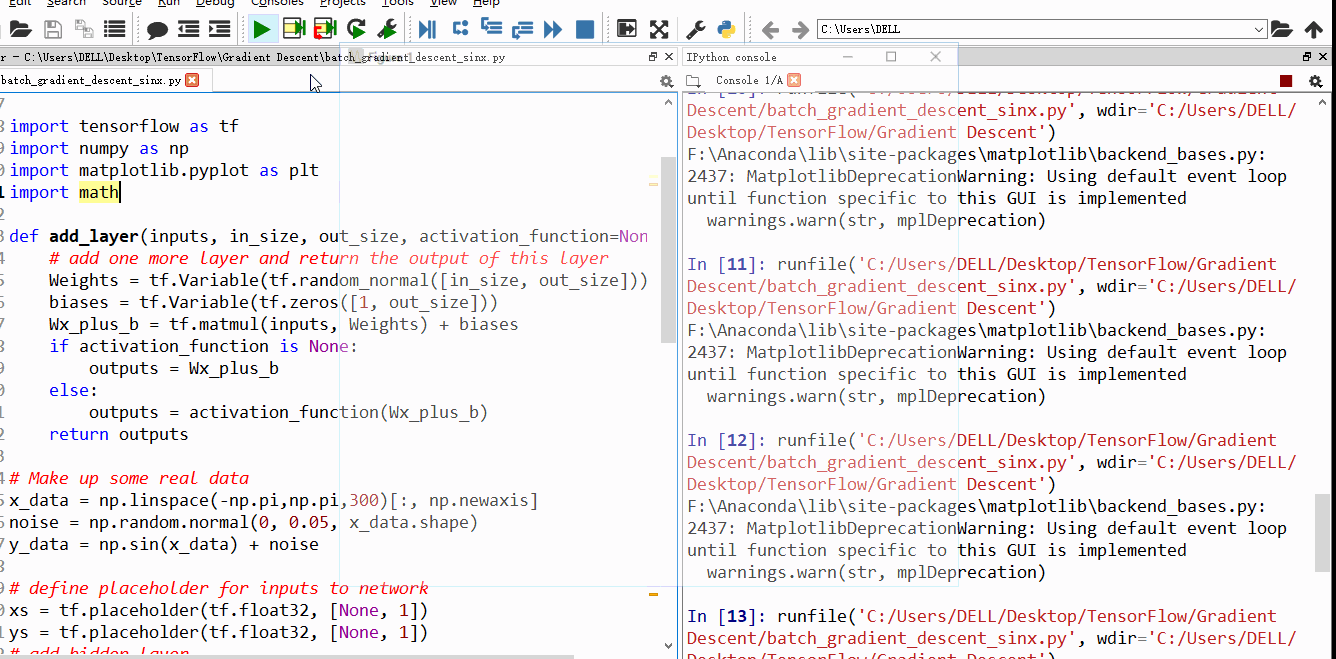Toggle comment with the speech bubble icon
Image resolution: width=1336 pixels, height=659 pixels.
point(157,29)
